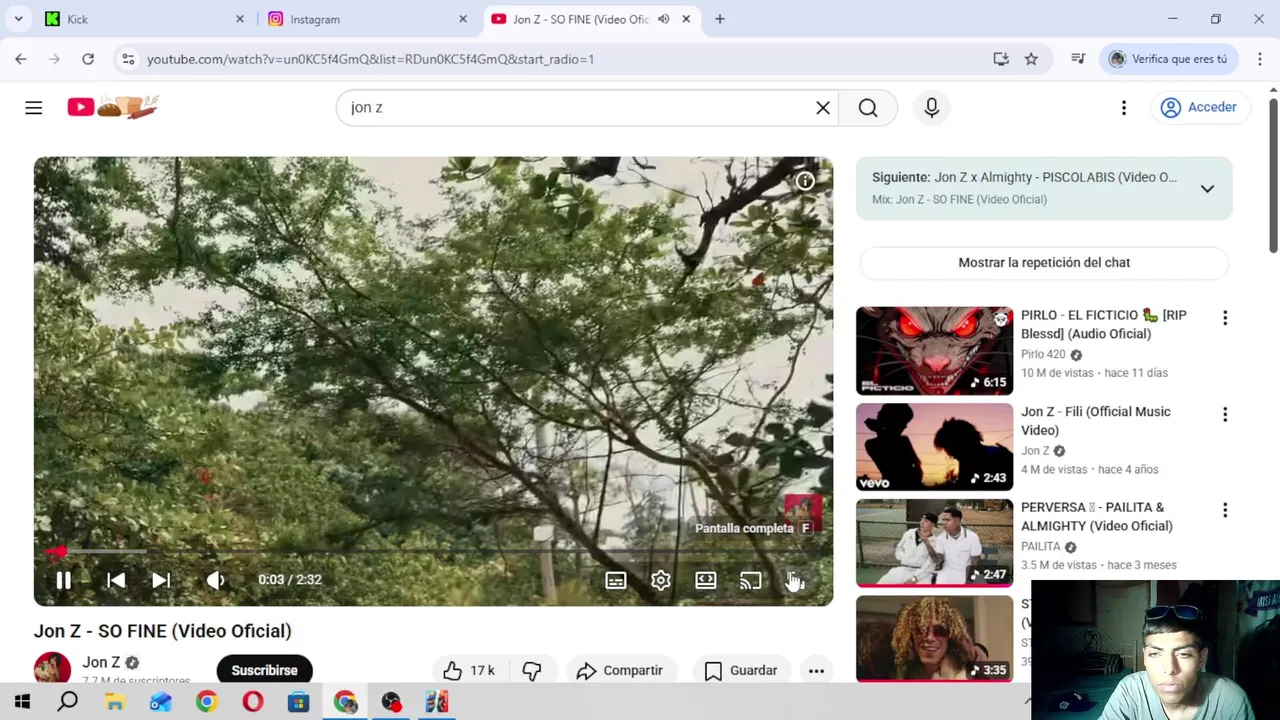Like the video with 17 k
The image size is (1280, 720).
469,670
